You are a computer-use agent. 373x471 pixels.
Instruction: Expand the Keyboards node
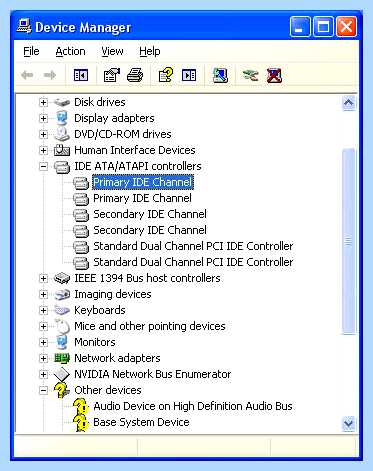[x=43, y=310]
